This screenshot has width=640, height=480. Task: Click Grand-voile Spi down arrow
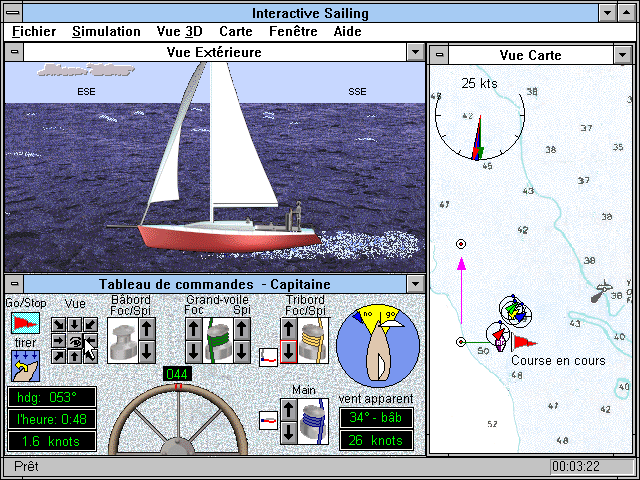[x=242, y=352]
